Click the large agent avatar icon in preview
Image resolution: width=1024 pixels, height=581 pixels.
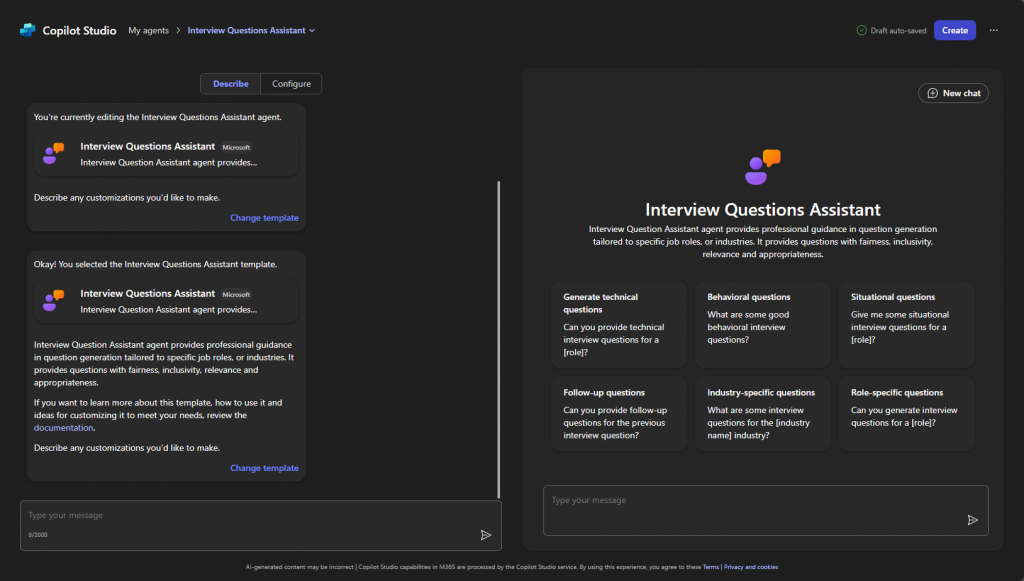point(762,167)
